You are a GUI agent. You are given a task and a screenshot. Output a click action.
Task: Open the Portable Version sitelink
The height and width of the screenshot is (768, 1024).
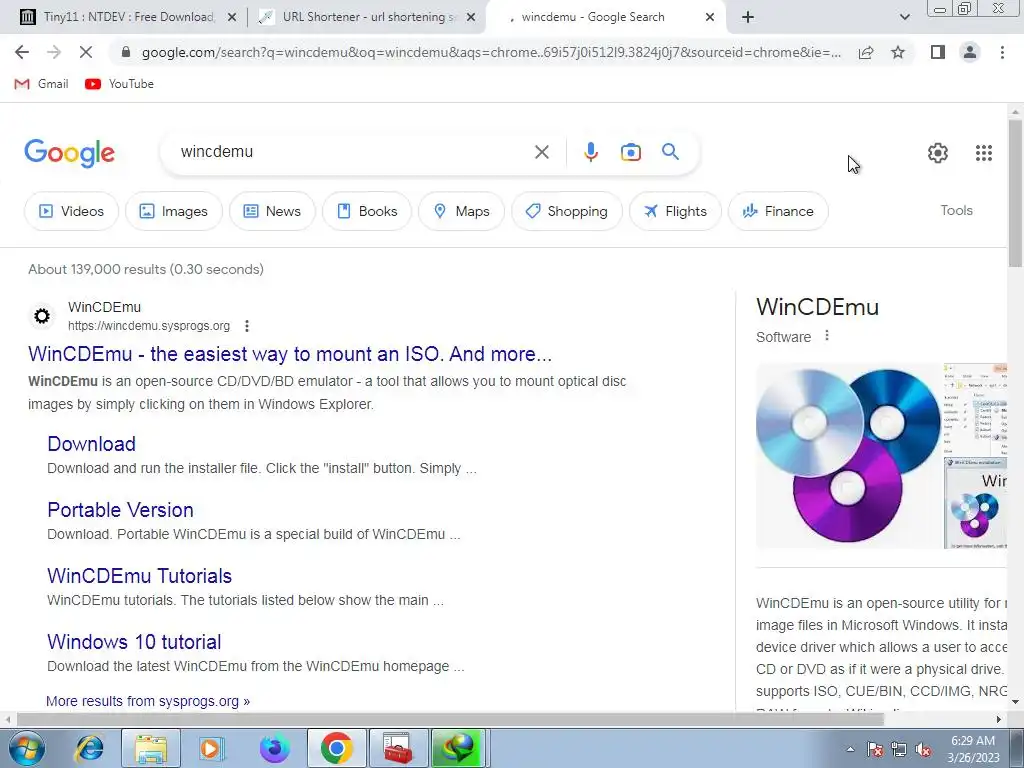tap(120, 510)
